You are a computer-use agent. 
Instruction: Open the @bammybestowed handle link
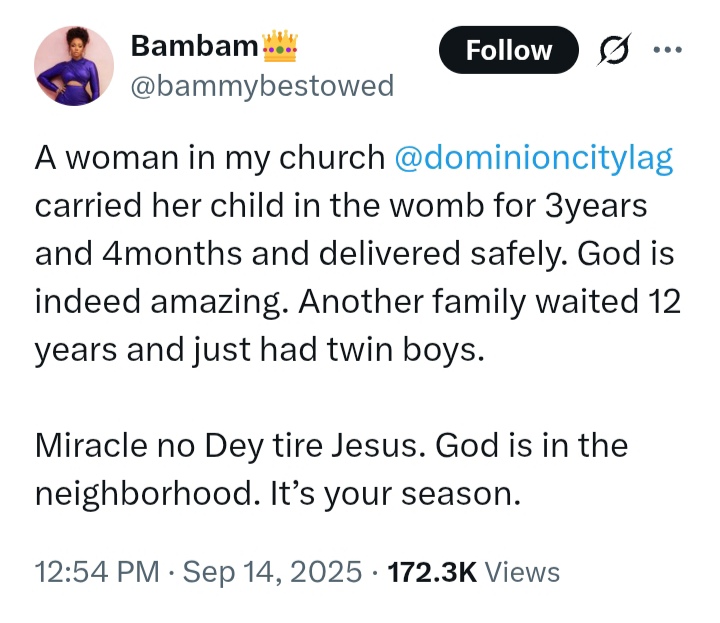pyautogui.click(x=262, y=86)
